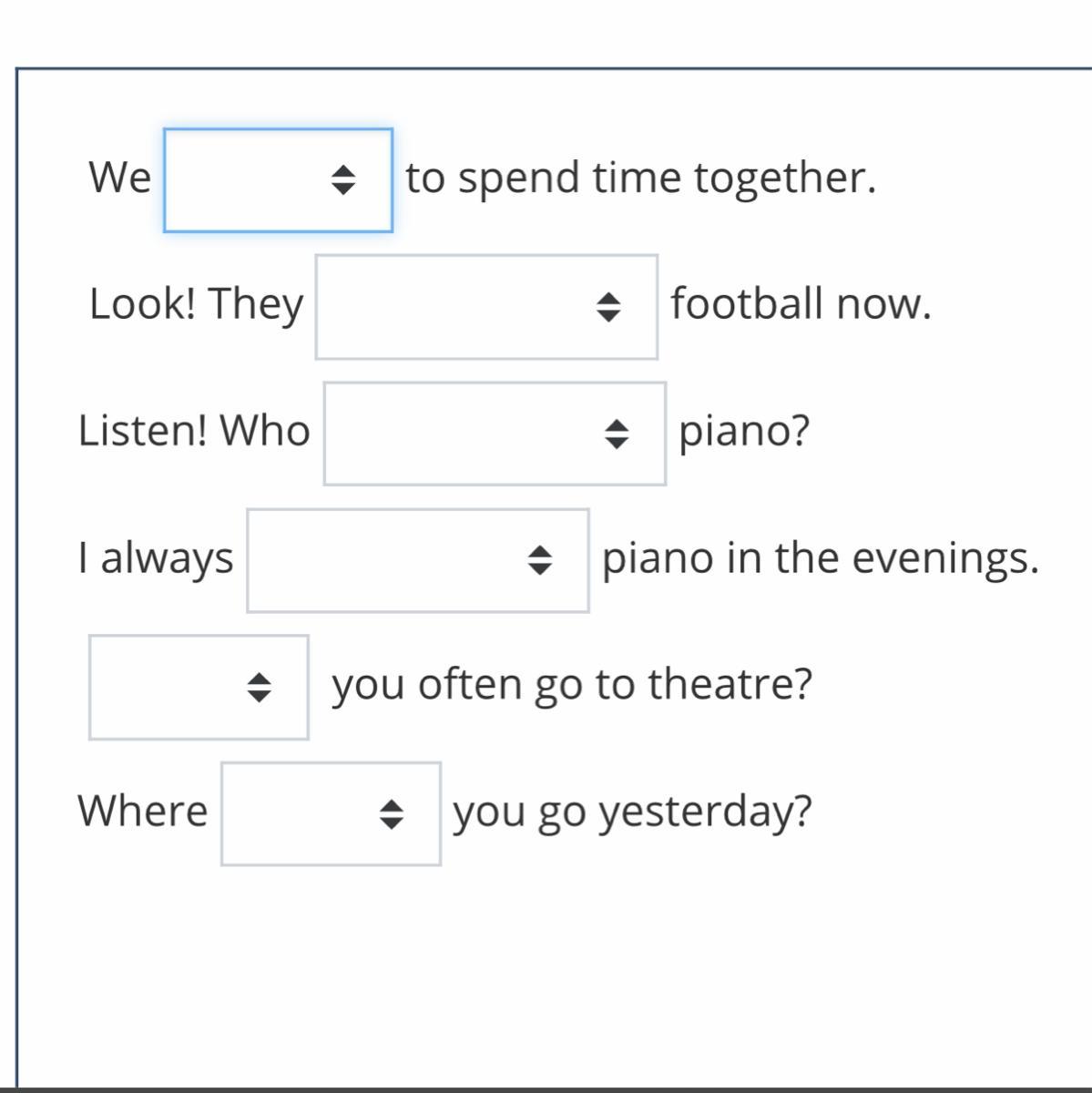Viewport: 1092px width, 1093px height.
Task: Open the dropdown after "Where"
Action: [331, 813]
